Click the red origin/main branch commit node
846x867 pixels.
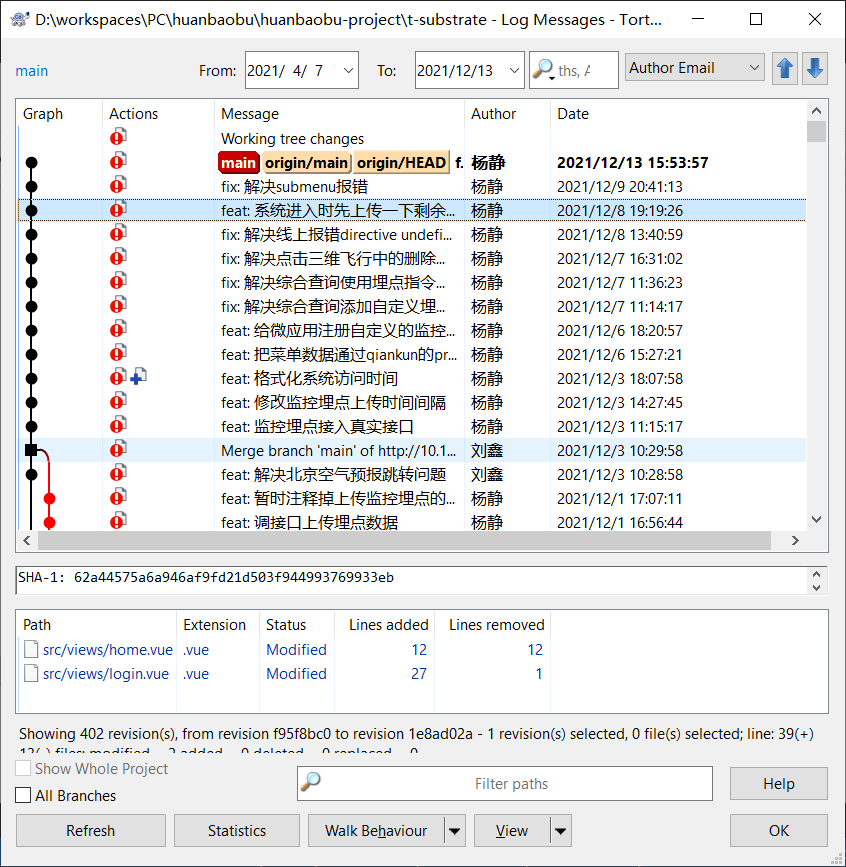click(50, 498)
